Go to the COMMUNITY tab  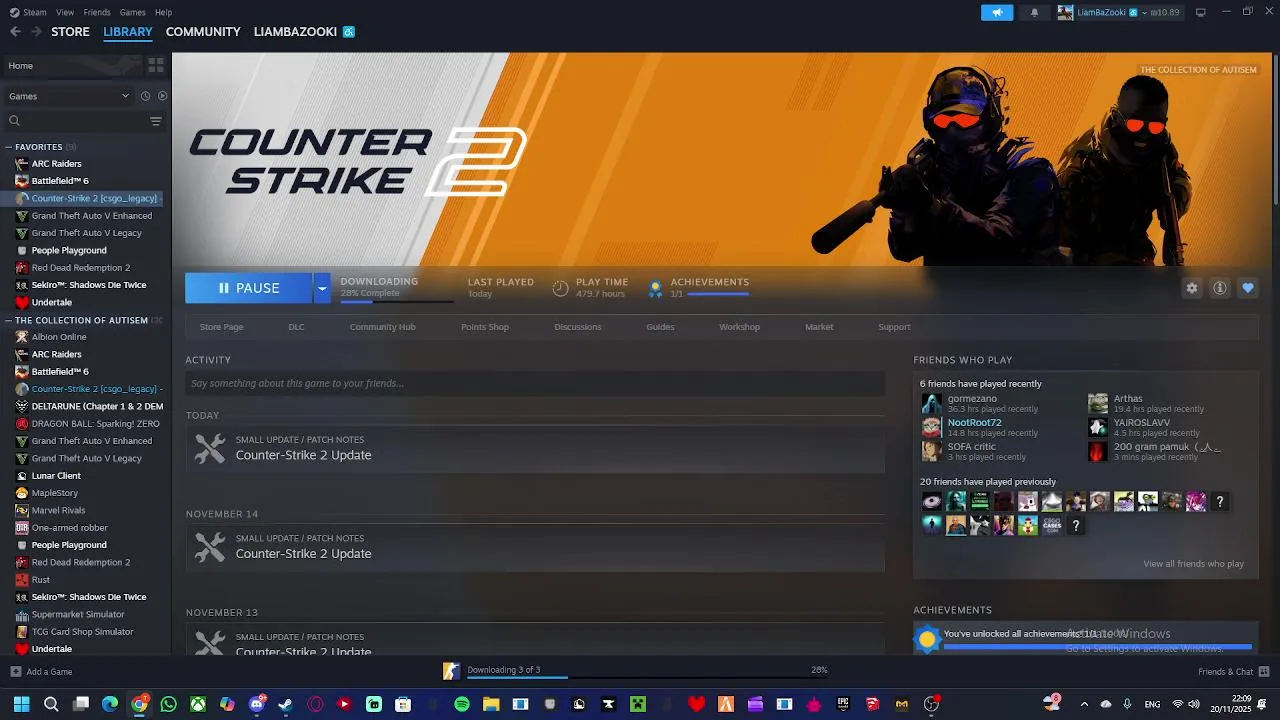pyautogui.click(x=203, y=32)
